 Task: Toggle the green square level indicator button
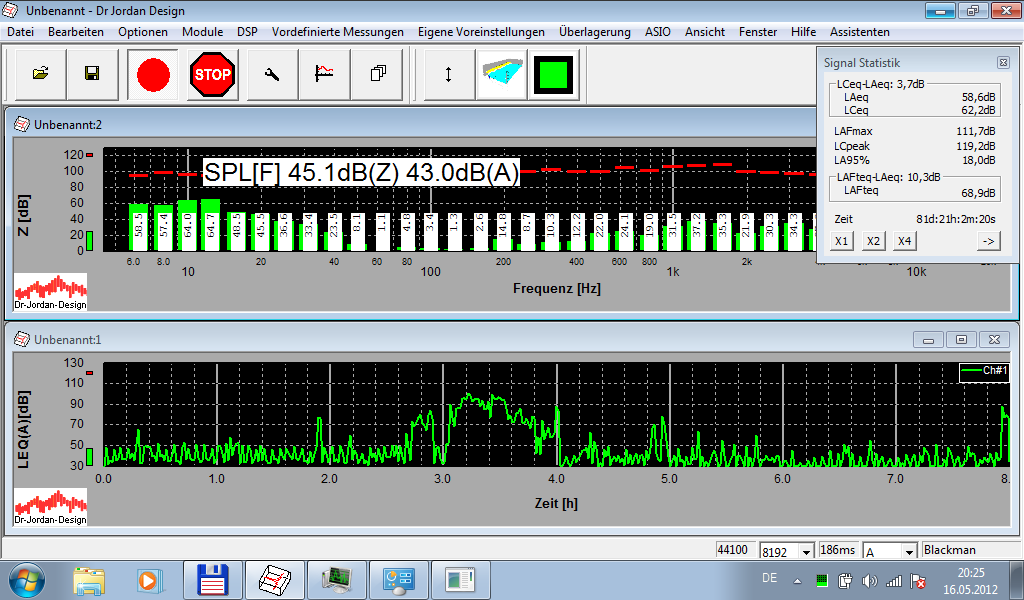click(x=554, y=74)
